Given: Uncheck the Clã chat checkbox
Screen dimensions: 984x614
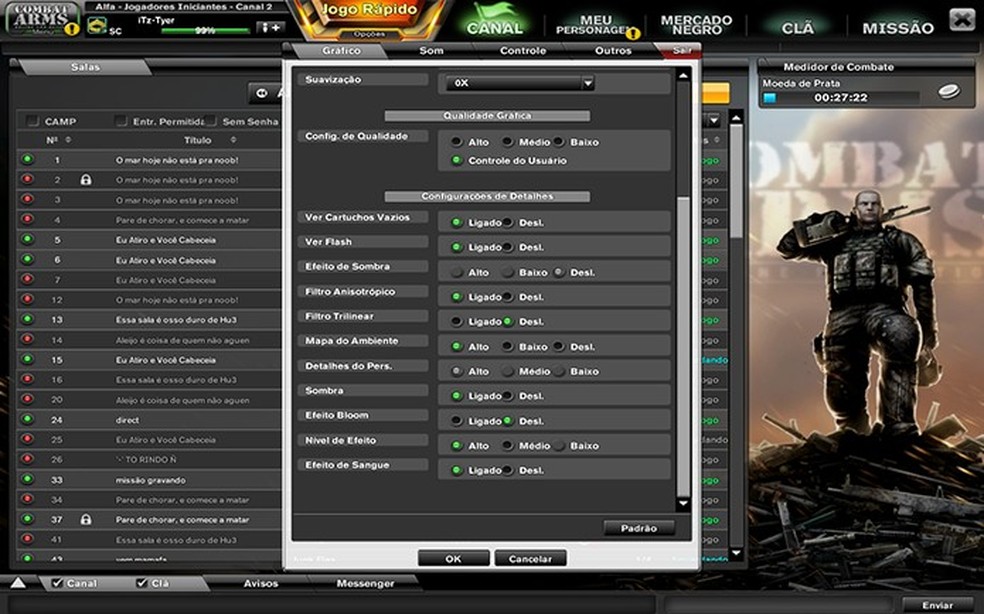Looking at the screenshot, I should click(x=142, y=583).
